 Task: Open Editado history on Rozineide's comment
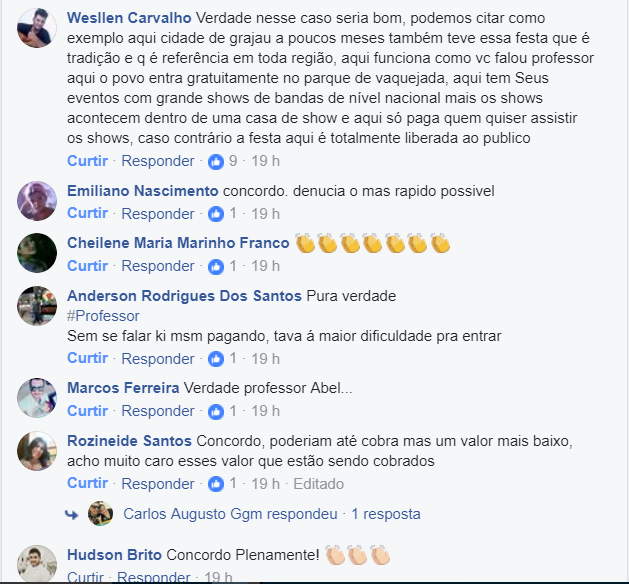coord(319,484)
